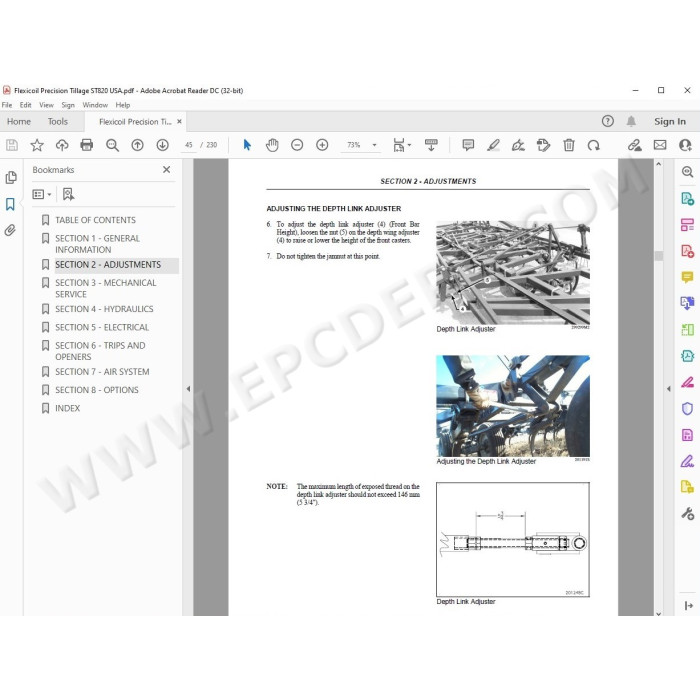The image size is (700, 700).
Task: Open the bookmarks options dropdown
Action: [42, 194]
